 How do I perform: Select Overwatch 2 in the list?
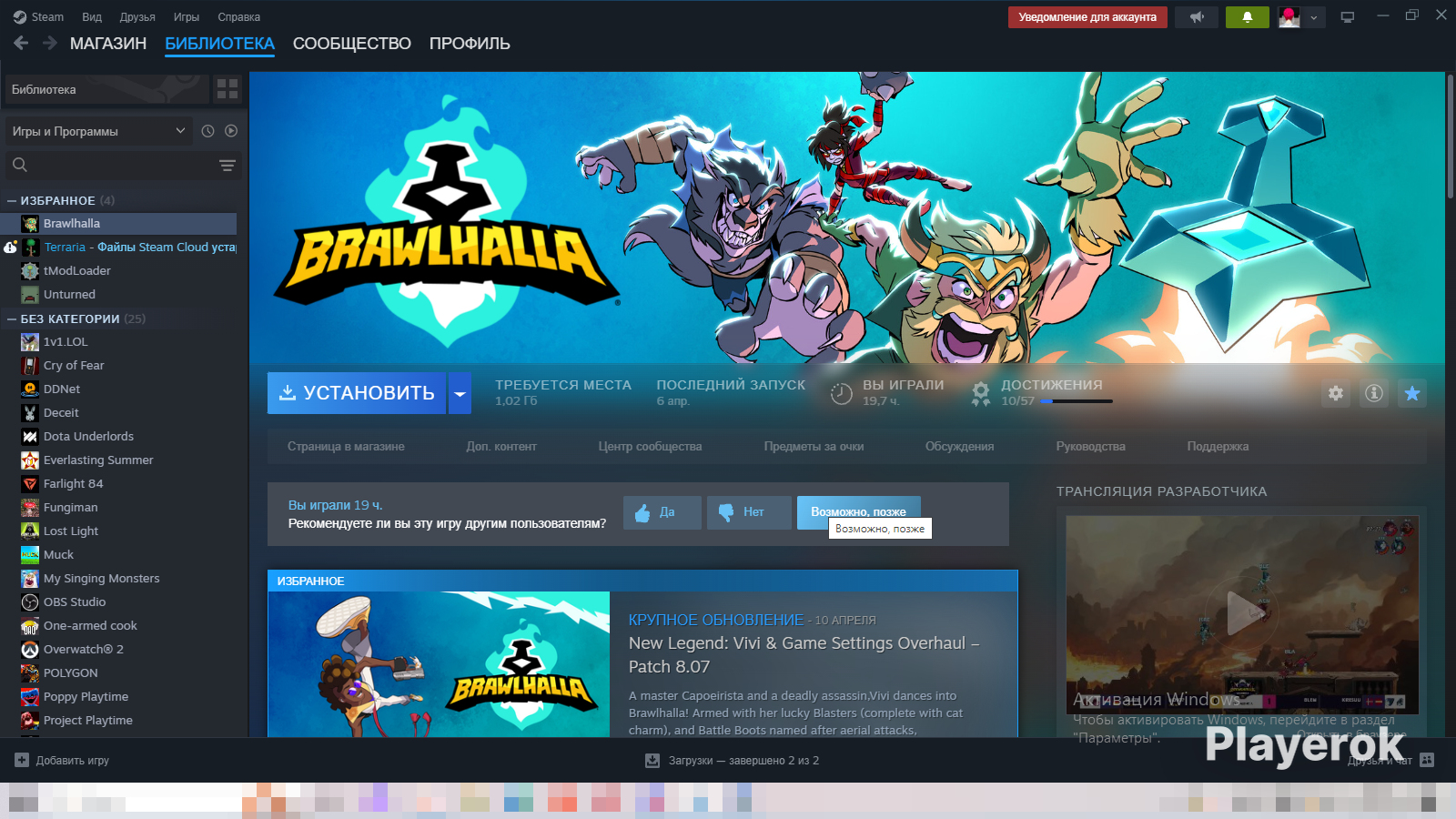click(127, 649)
